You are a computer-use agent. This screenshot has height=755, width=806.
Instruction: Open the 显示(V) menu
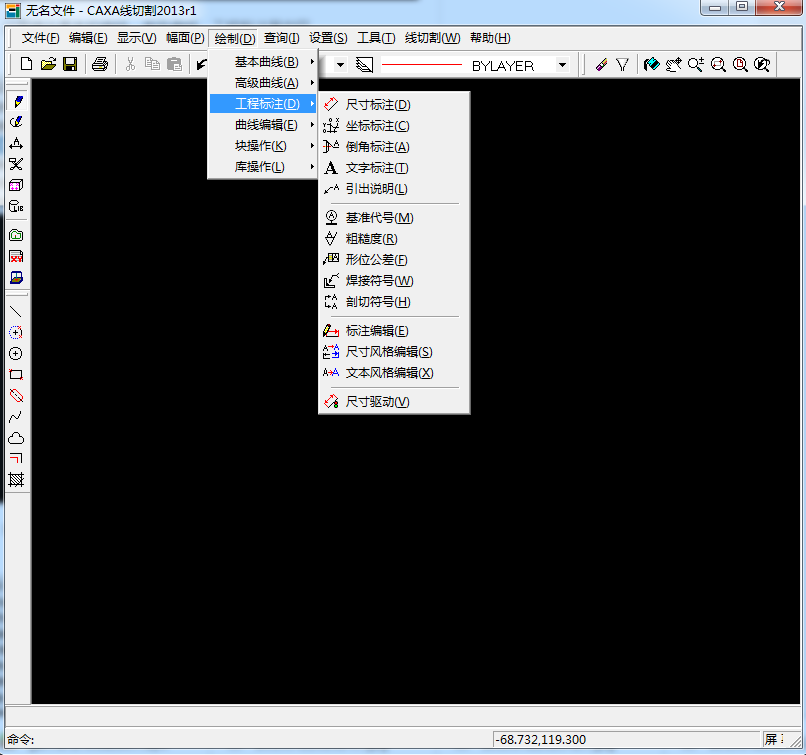(137, 38)
